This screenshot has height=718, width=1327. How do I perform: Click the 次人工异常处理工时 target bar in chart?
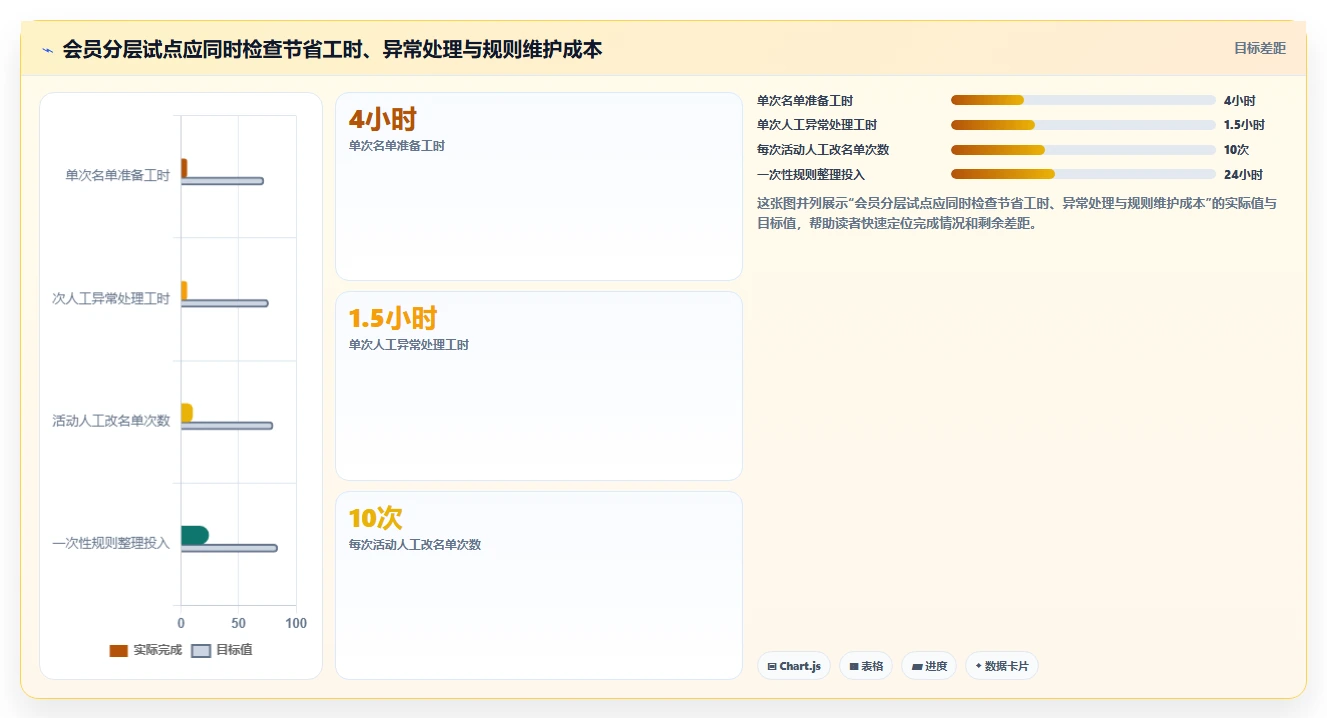click(x=224, y=303)
